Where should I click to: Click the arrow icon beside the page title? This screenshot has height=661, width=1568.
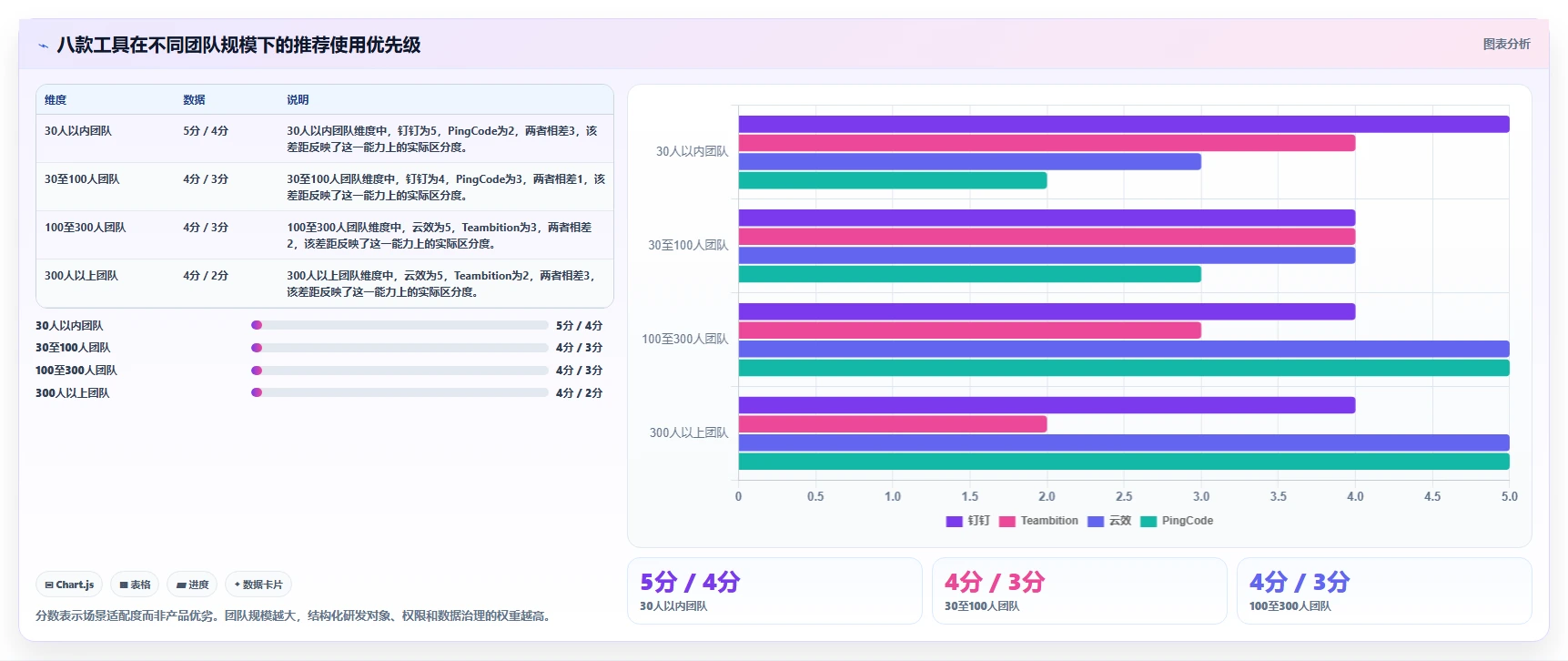tap(43, 46)
